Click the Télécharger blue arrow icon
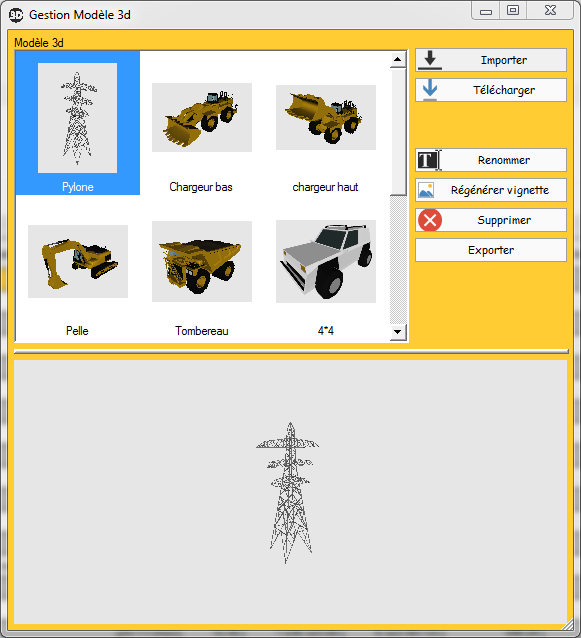Screen dimensions: 581x638 click(430, 90)
